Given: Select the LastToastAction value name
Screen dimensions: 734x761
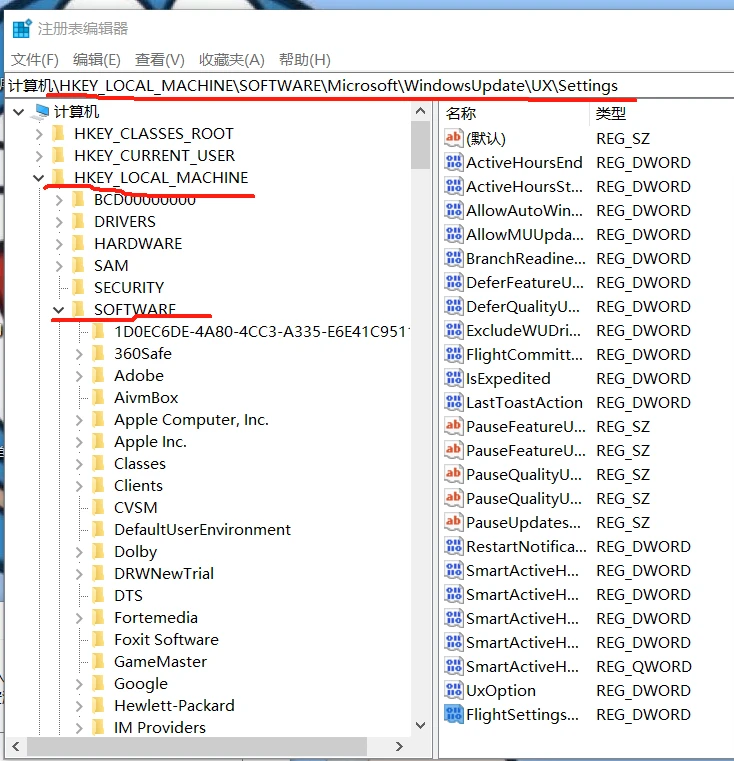Looking at the screenshot, I should pyautogui.click(x=524, y=402).
